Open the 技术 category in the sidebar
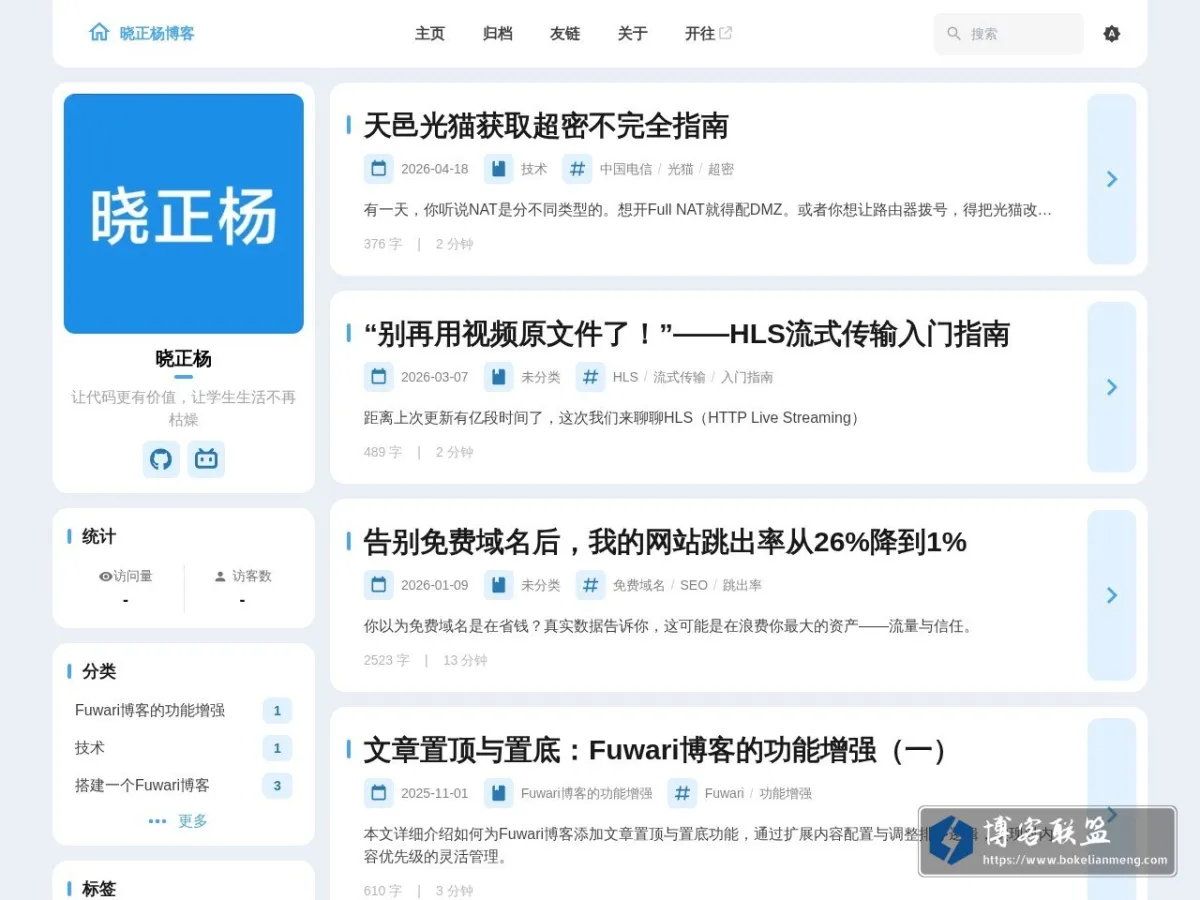The image size is (1200, 900). [x=183, y=748]
